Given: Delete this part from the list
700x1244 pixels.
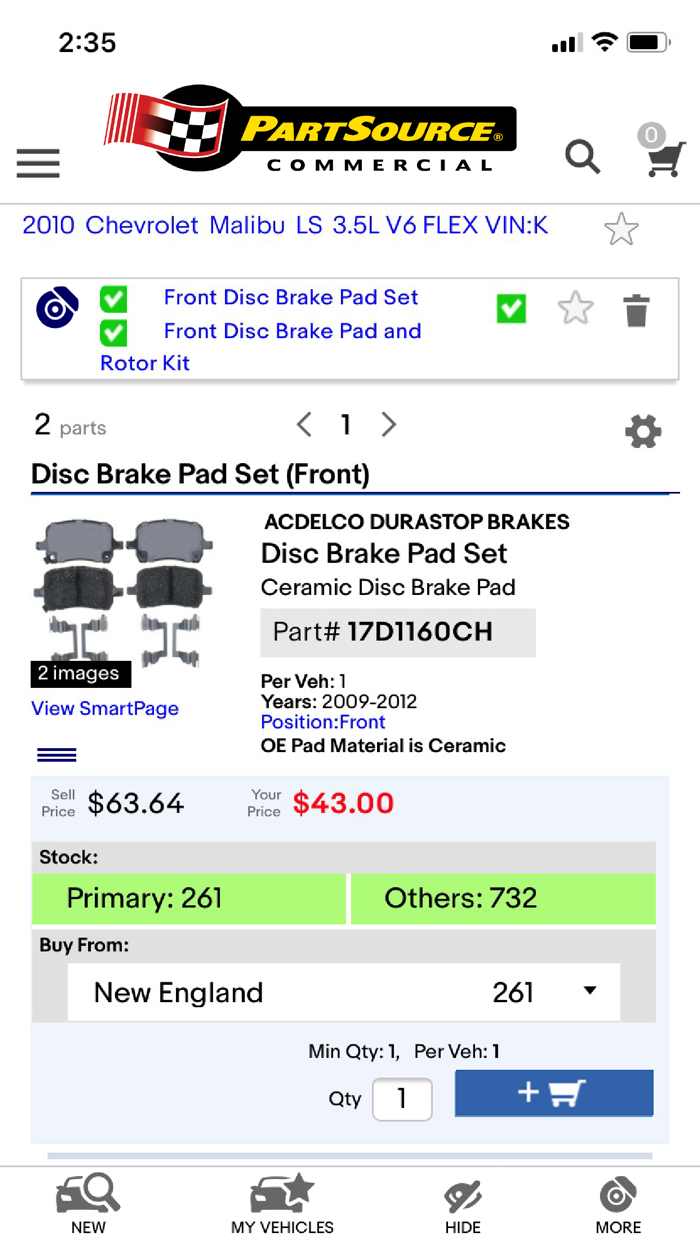Looking at the screenshot, I should [x=637, y=311].
